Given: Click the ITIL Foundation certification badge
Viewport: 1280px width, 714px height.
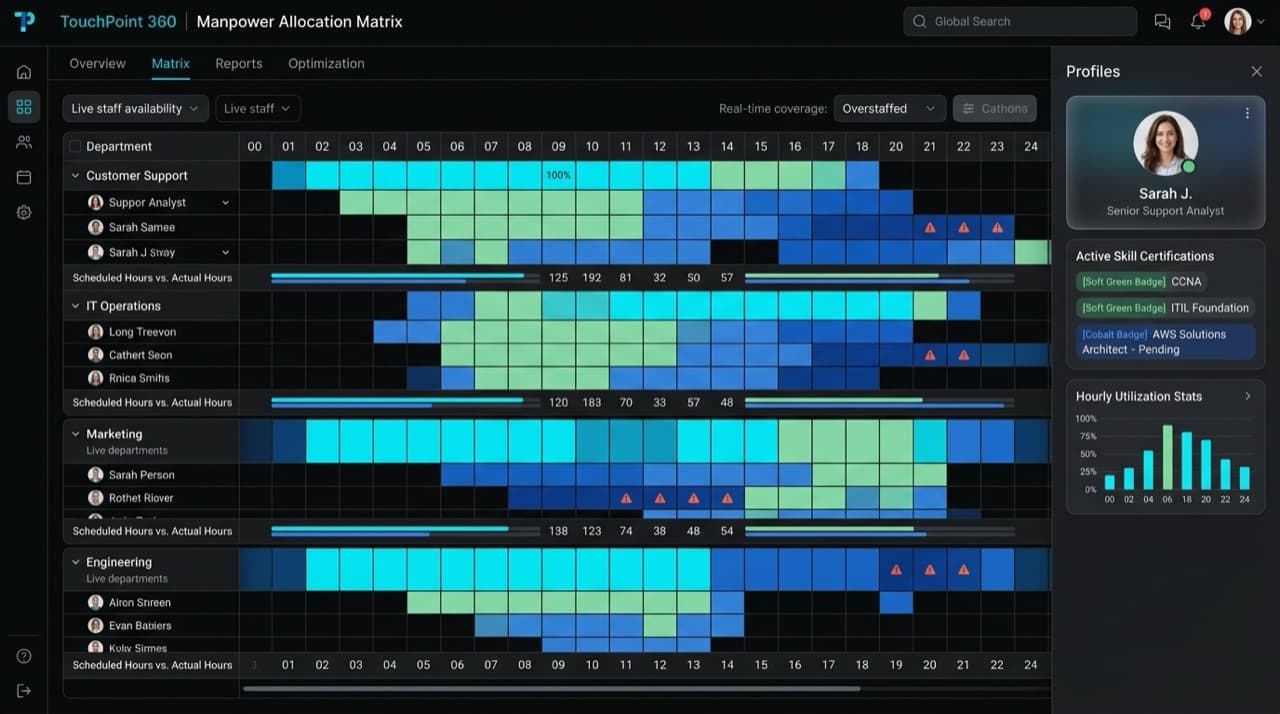Looking at the screenshot, I should [x=1165, y=308].
